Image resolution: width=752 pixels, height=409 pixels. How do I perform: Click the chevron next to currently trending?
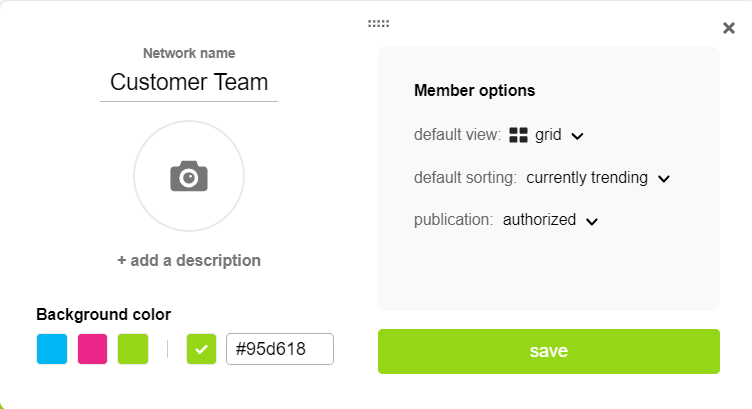click(664, 179)
